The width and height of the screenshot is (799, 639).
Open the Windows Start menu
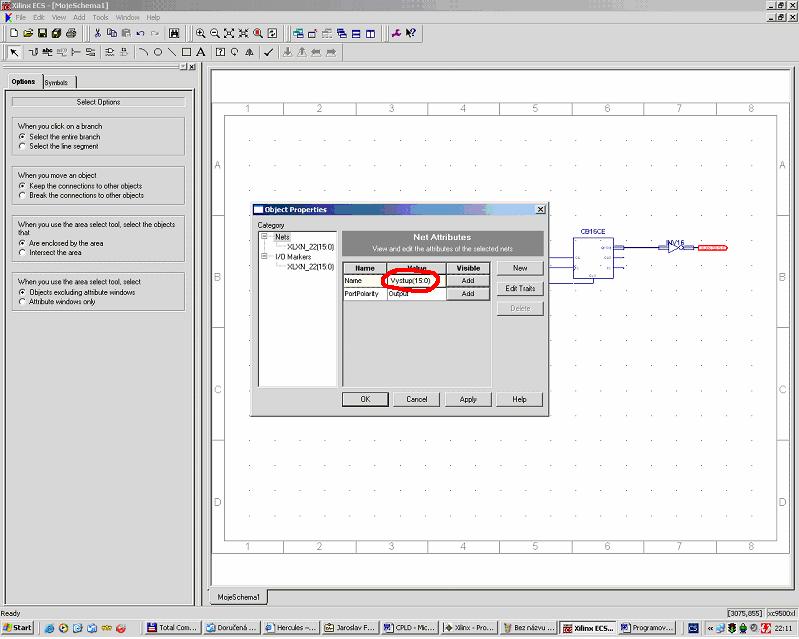[18, 628]
